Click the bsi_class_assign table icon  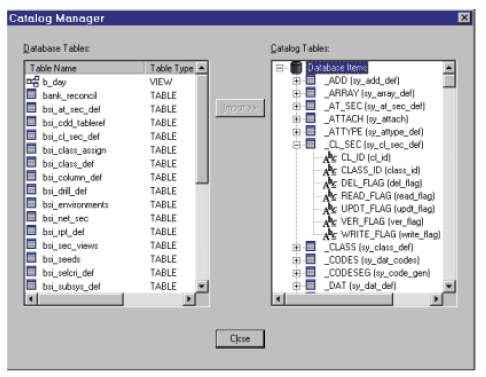click(31, 149)
